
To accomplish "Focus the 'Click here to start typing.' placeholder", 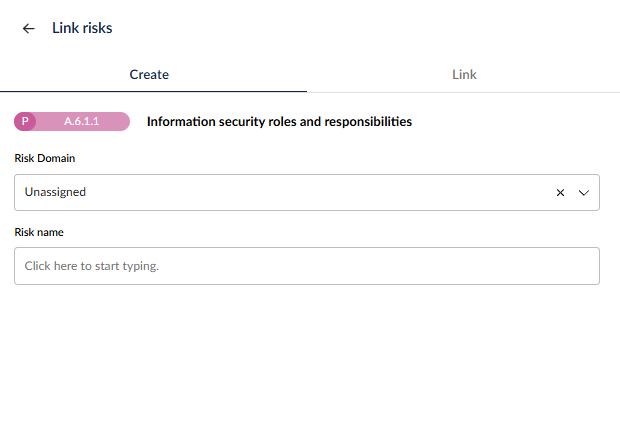I will [92, 266].
